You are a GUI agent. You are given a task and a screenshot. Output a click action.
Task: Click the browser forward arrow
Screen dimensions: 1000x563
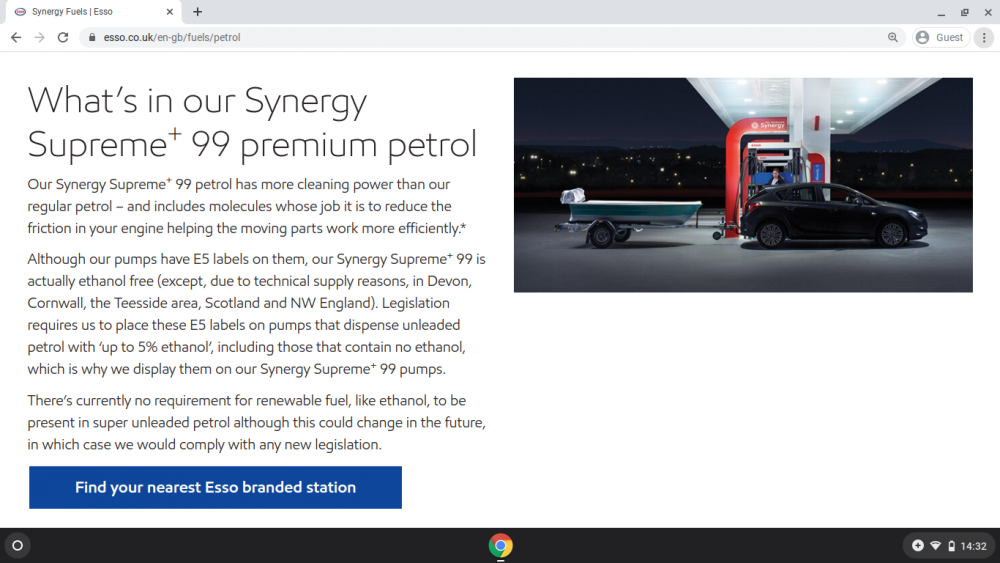click(x=40, y=38)
